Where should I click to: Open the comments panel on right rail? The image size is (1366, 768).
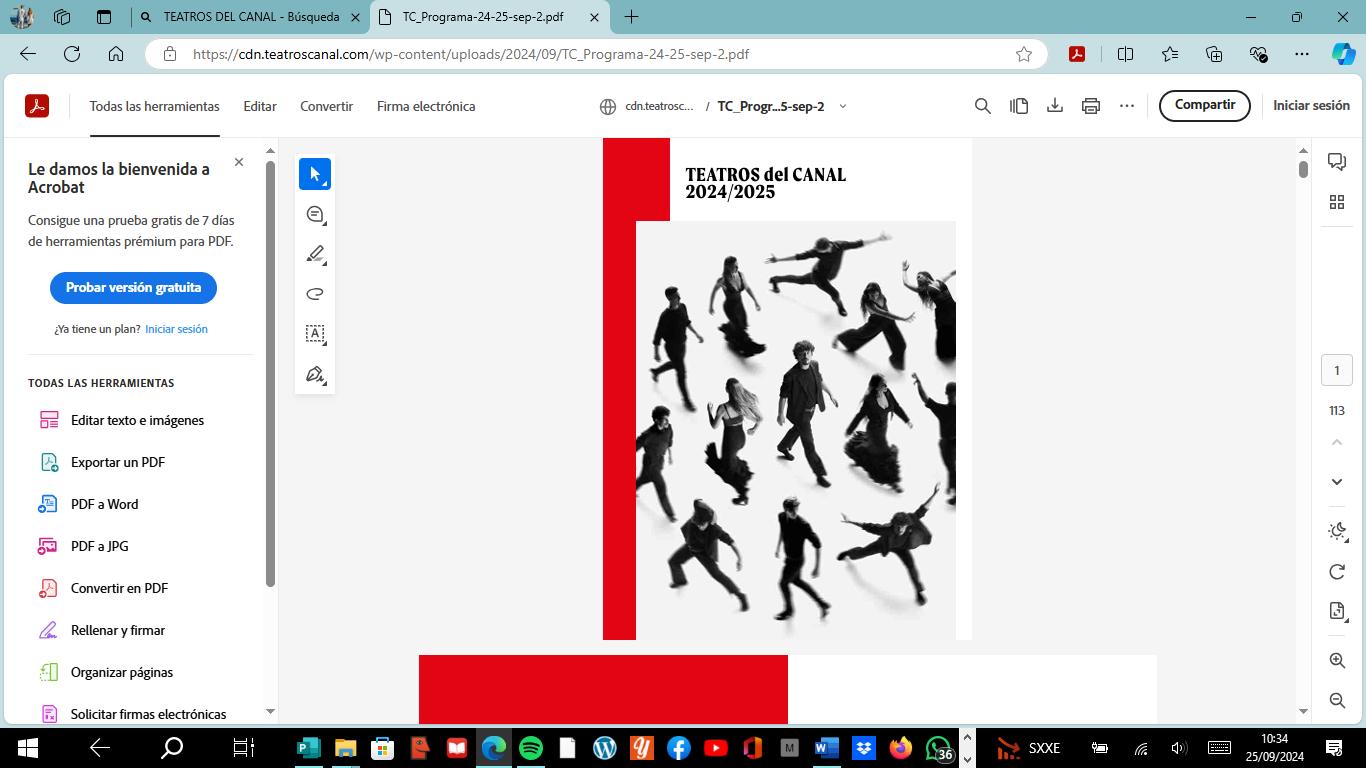tap(1337, 162)
